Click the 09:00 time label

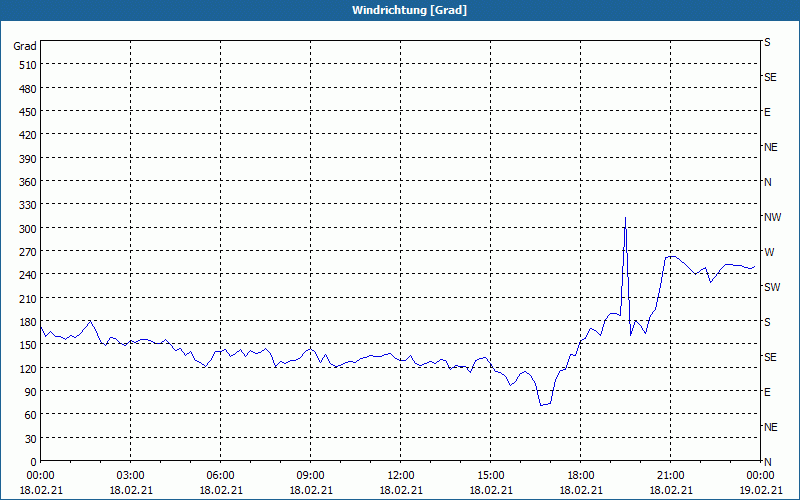(311, 476)
